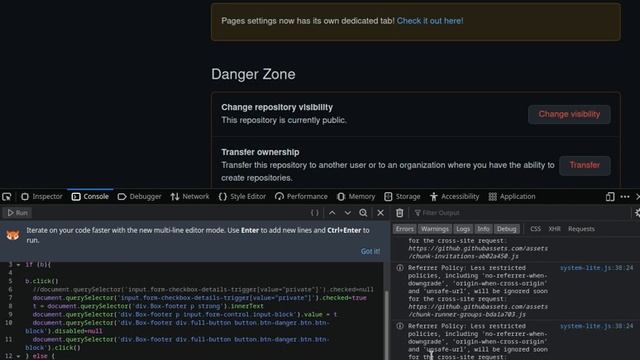This screenshot has width=640, height=360.
Task: Open the Debugger tab
Action: click(139, 197)
